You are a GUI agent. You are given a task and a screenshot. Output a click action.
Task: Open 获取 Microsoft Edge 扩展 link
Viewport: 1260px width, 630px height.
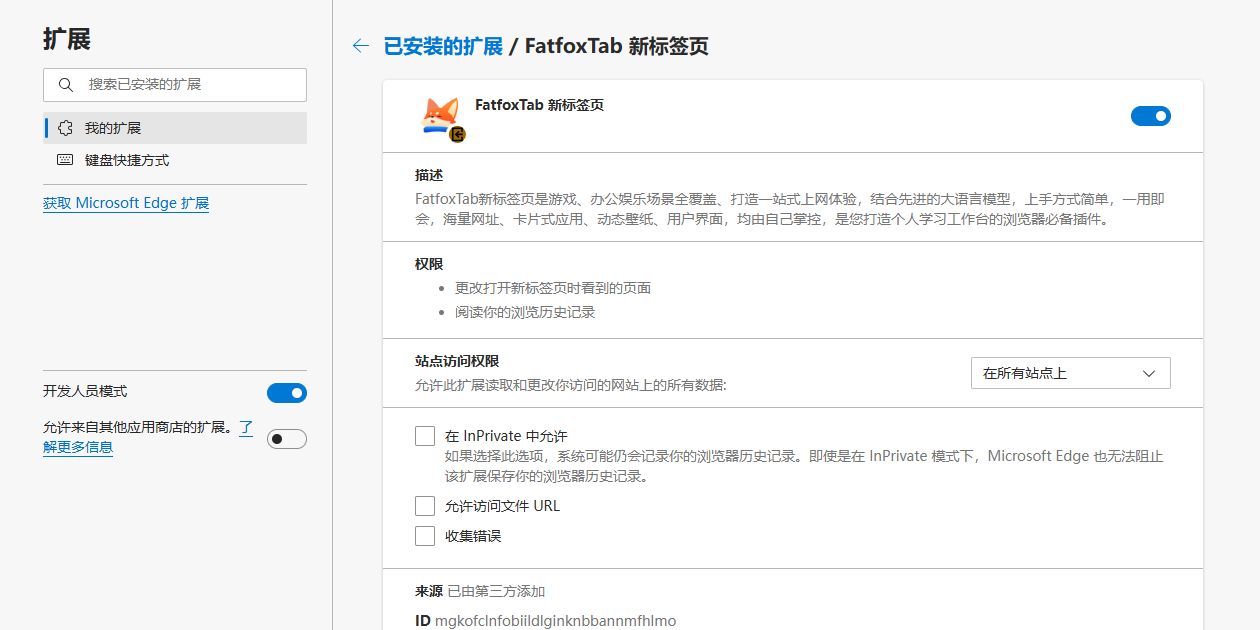pos(126,203)
